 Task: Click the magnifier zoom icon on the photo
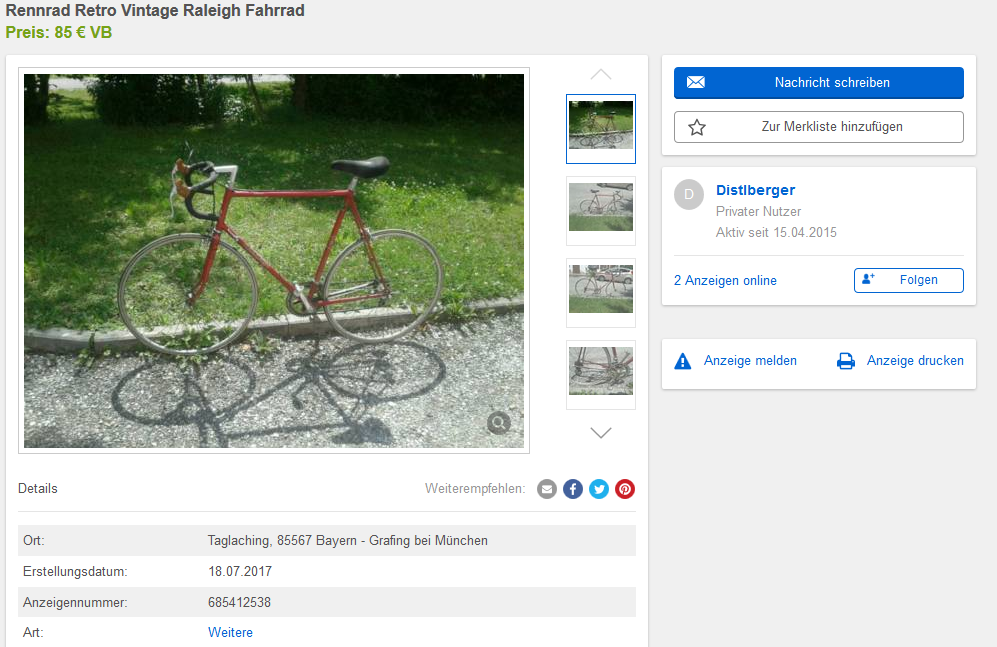coord(499,423)
